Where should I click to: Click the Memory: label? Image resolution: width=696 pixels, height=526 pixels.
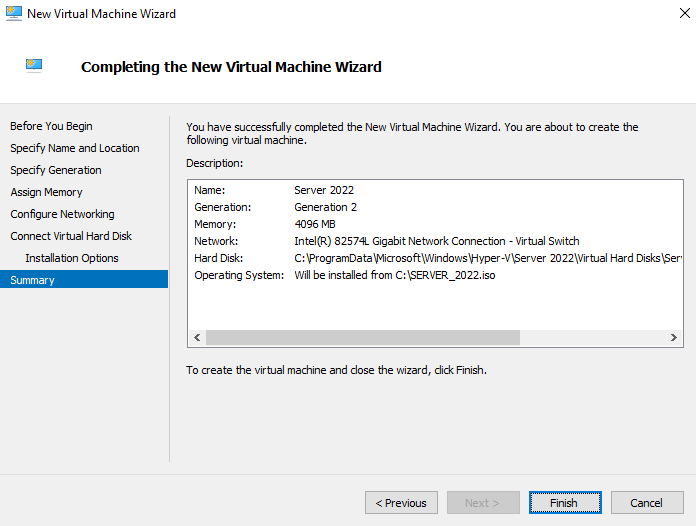click(x=215, y=224)
